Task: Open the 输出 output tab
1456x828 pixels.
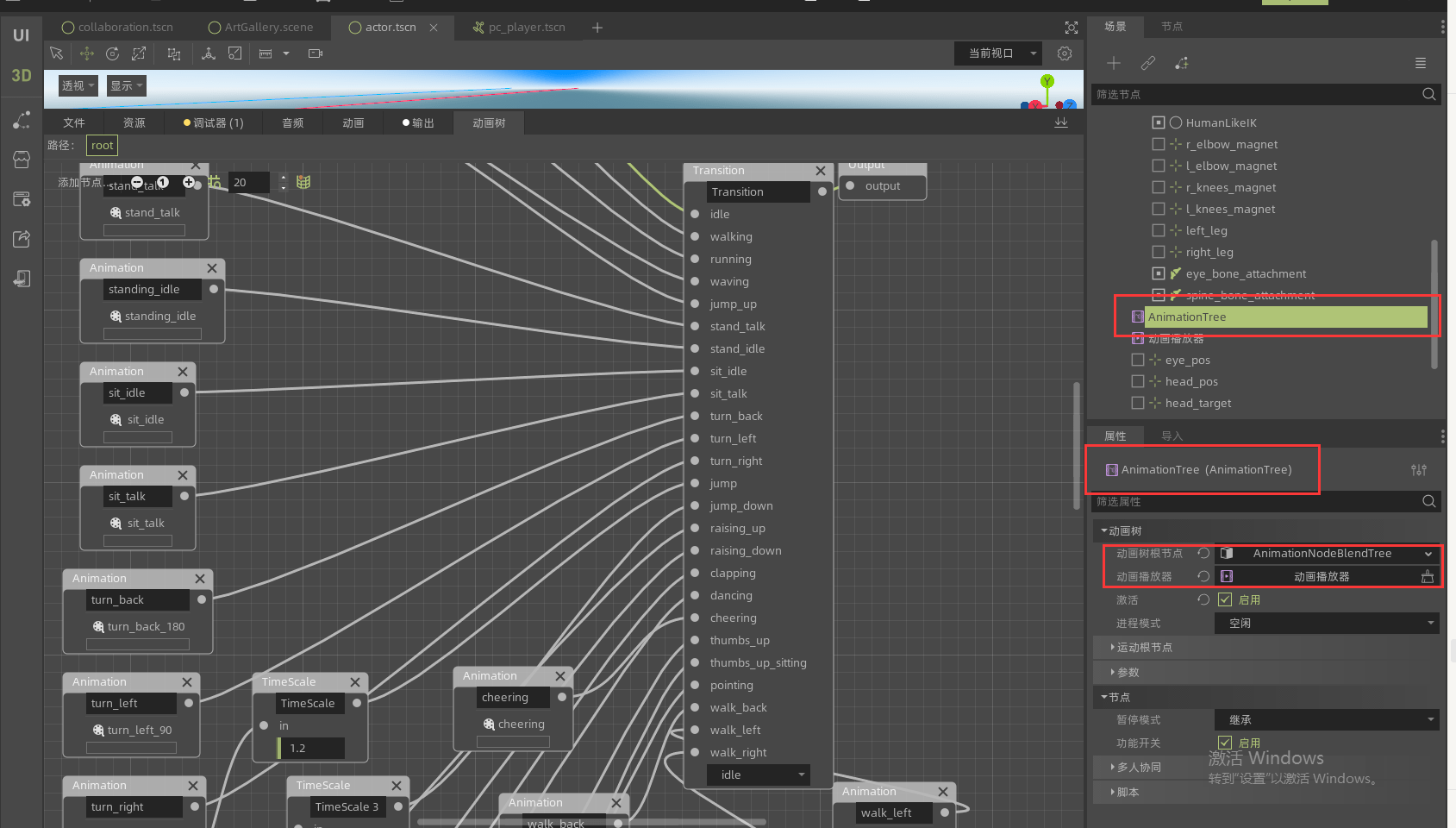Action: point(418,122)
